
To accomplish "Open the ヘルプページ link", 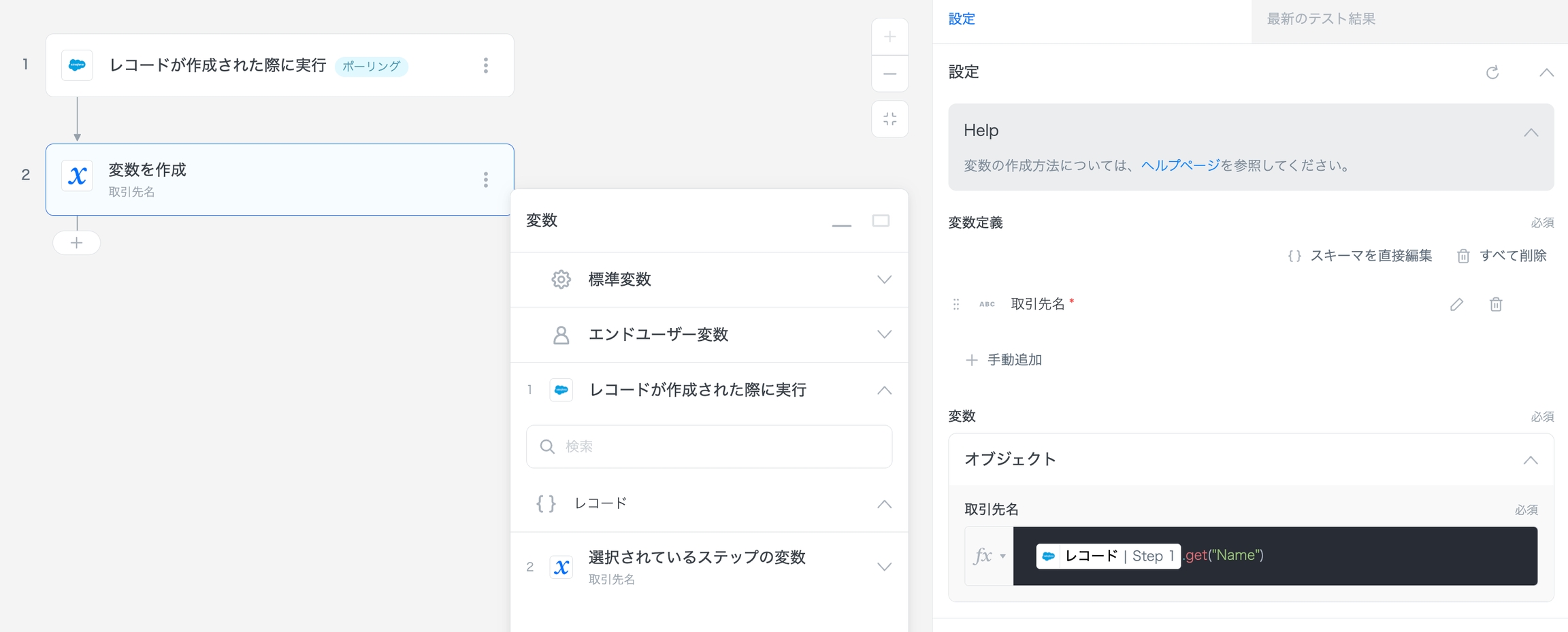I will tap(1180, 165).
